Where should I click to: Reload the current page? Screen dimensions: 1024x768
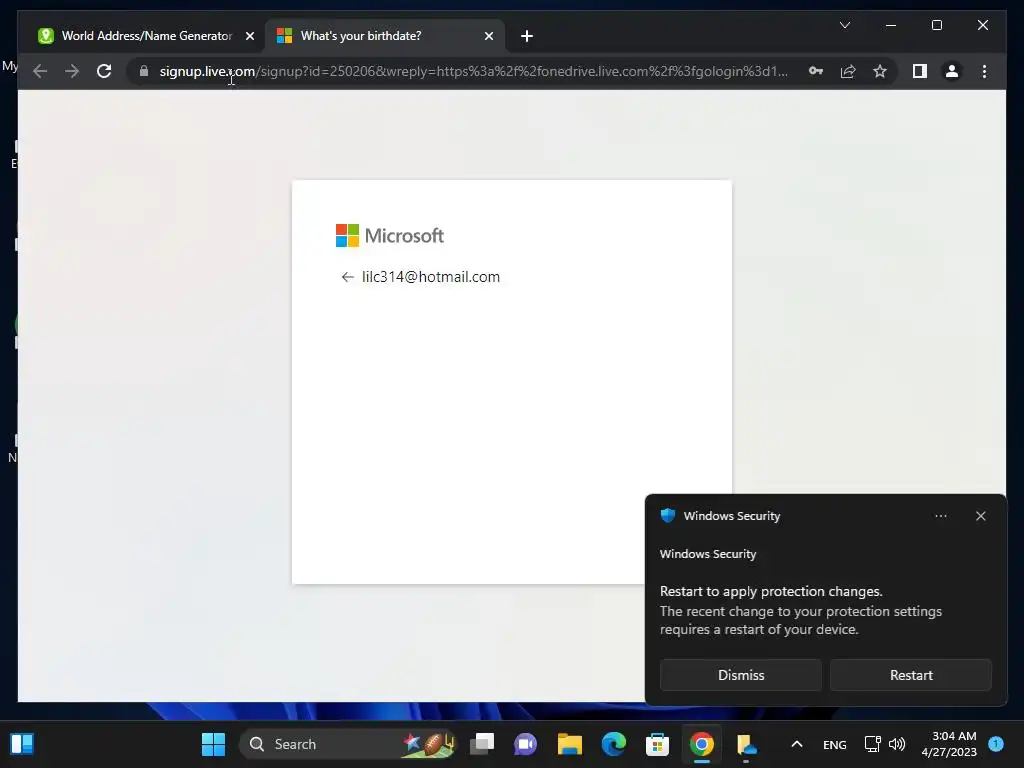[x=104, y=71]
